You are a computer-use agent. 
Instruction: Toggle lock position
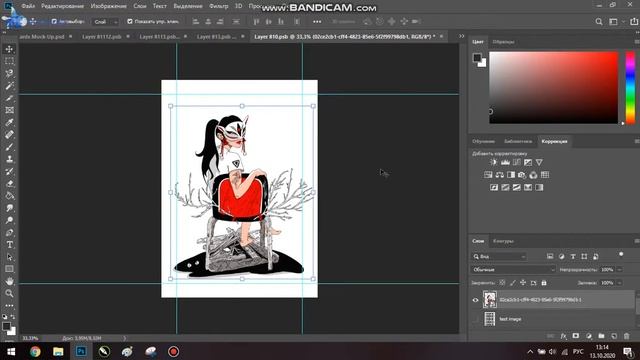523,282
